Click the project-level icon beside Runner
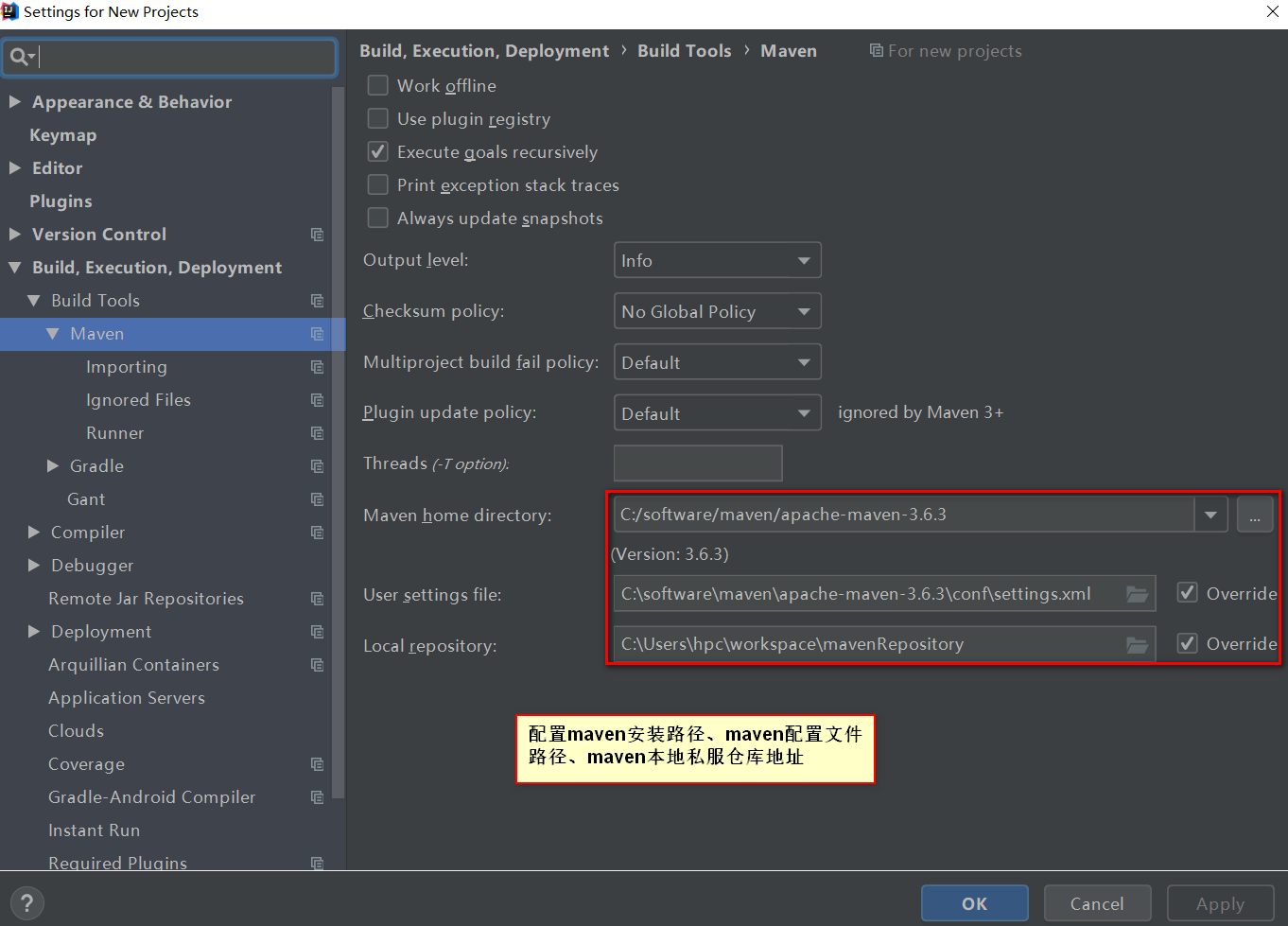 [317, 433]
